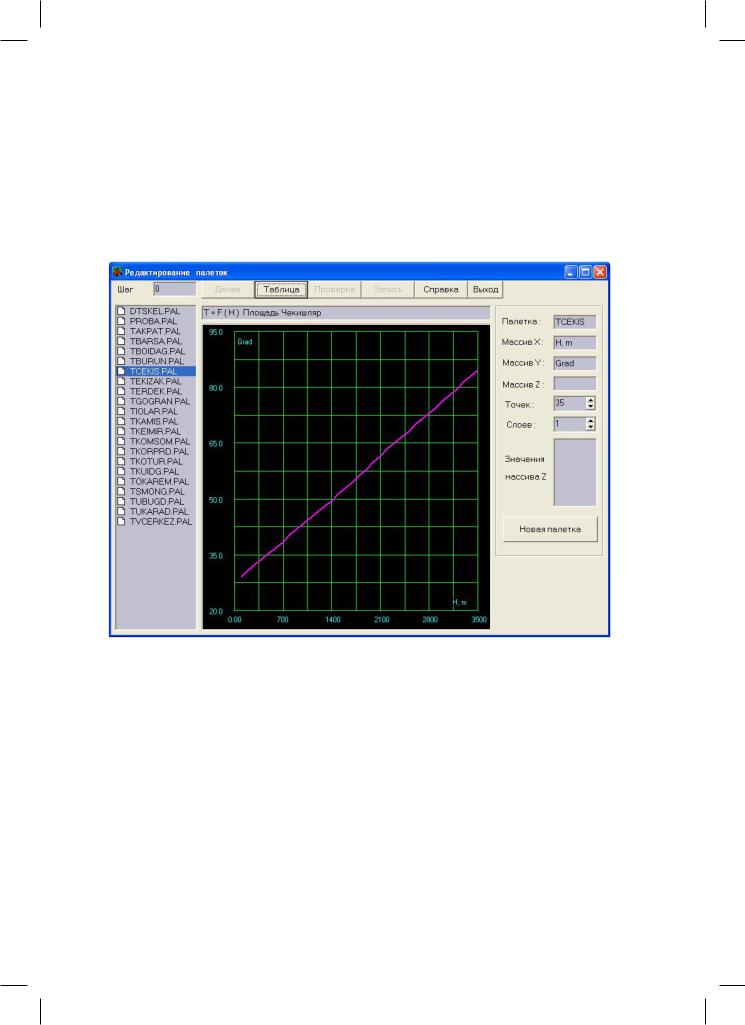The width and height of the screenshot is (745, 1025).
Task: Click the disabled Далее button
Action: pyautogui.click(x=227, y=289)
